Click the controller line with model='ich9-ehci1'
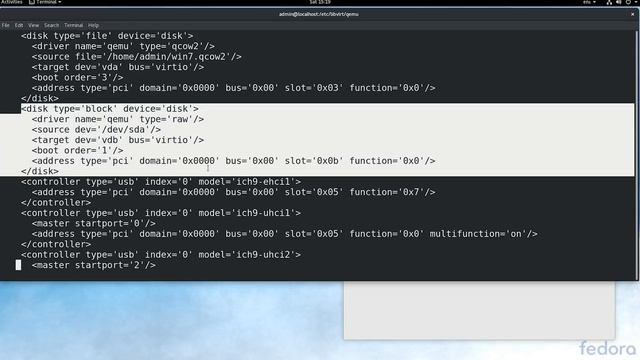Viewport: 640px width, 360px height. (x=161, y=182)
